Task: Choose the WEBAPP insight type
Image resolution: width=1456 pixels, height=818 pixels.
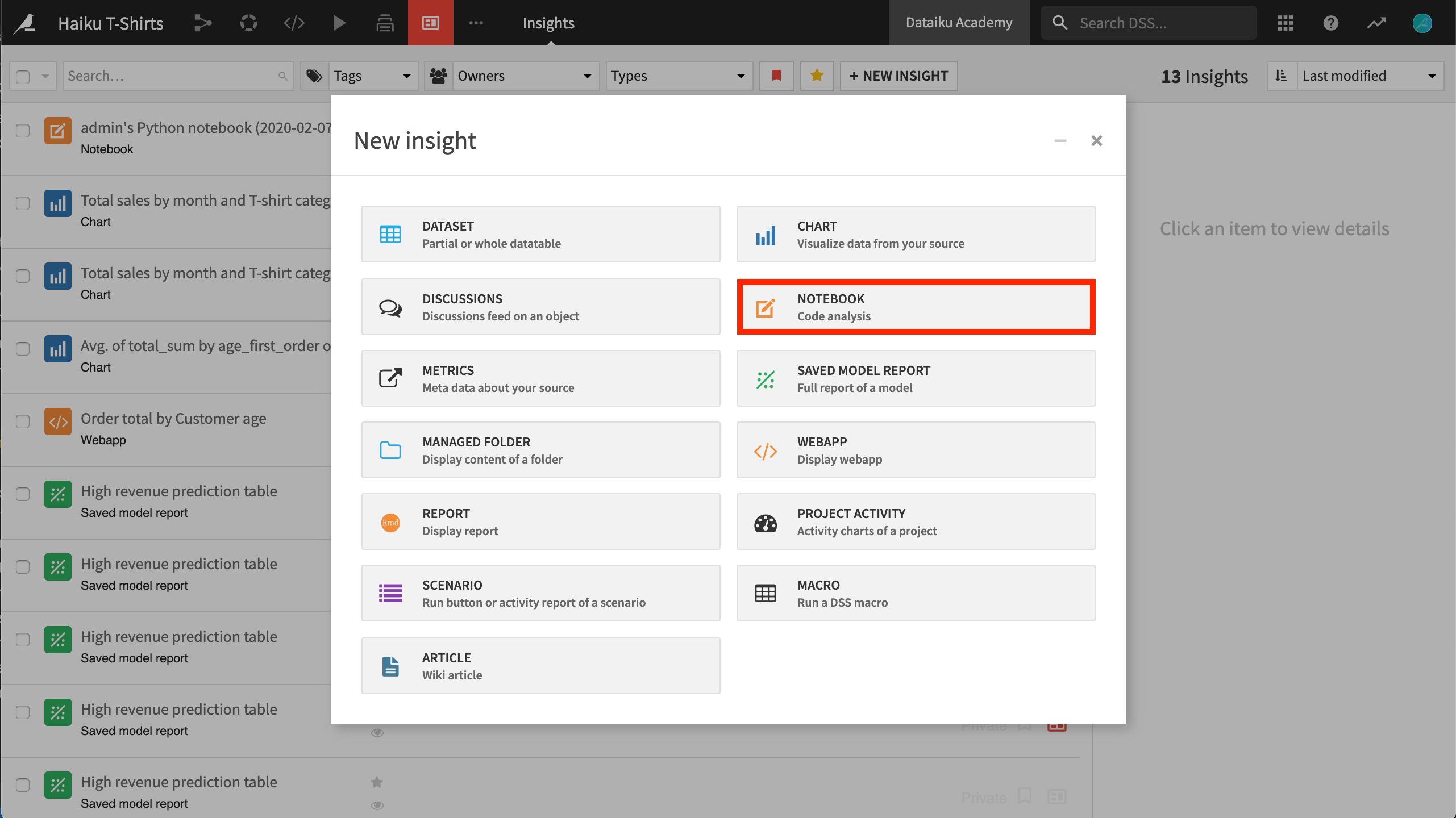Action: point(916,450)
